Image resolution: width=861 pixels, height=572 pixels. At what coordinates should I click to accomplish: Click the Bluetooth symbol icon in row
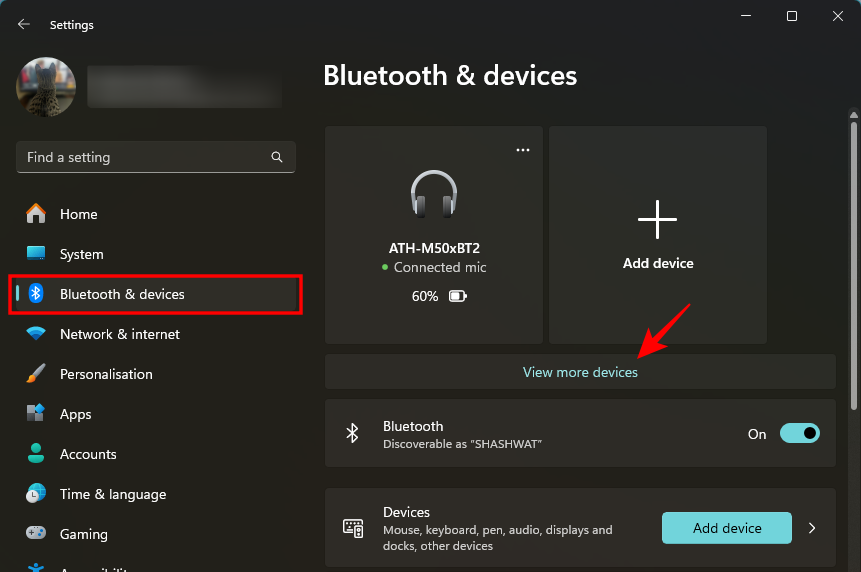353,433
